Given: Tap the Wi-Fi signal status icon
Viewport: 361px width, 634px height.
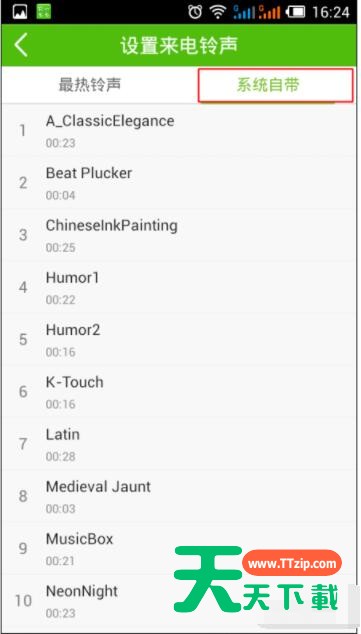Looking at the screenshot, I should 219,13.
